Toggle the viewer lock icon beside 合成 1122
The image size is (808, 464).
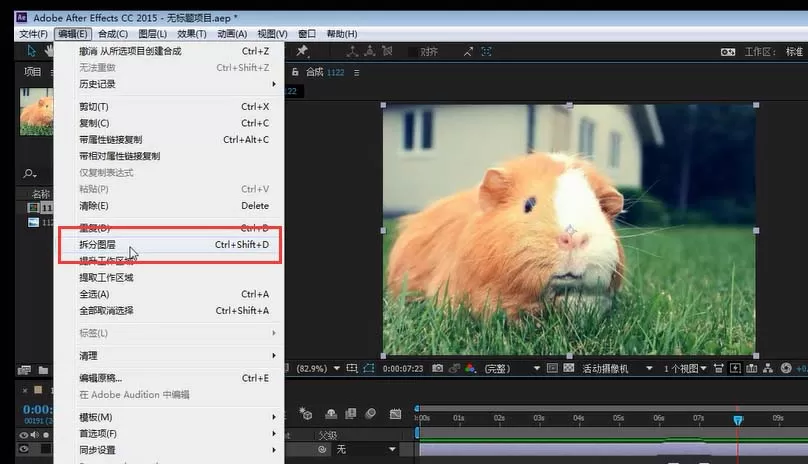[x=295, y=72]
